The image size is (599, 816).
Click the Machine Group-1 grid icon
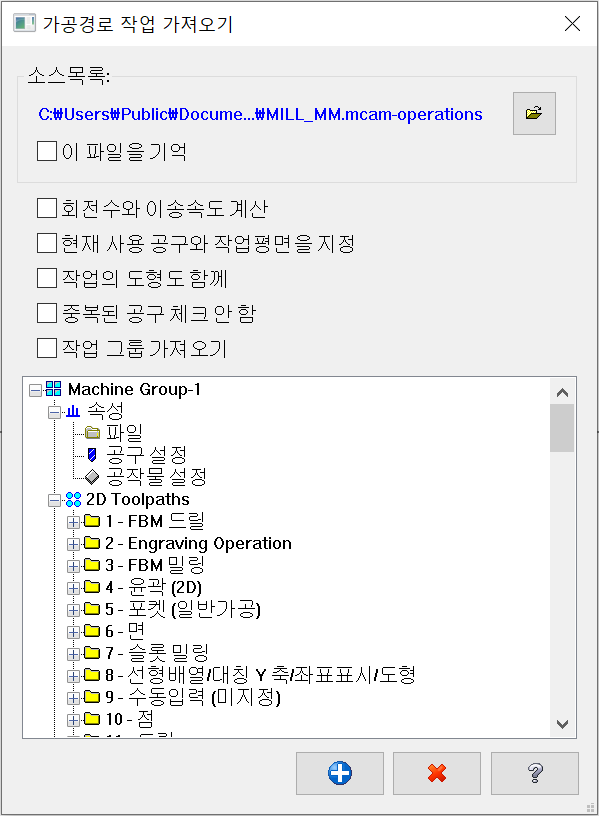[53, 389]
